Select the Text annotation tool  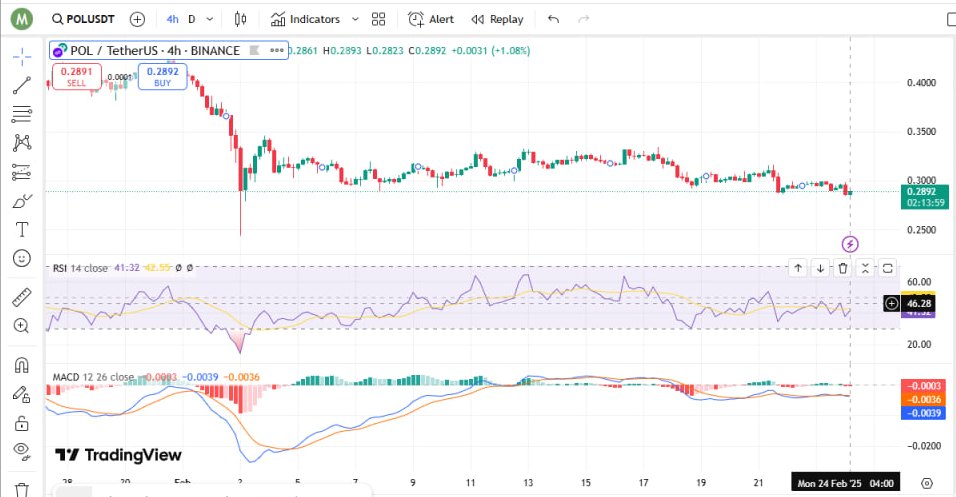[22, 229]
